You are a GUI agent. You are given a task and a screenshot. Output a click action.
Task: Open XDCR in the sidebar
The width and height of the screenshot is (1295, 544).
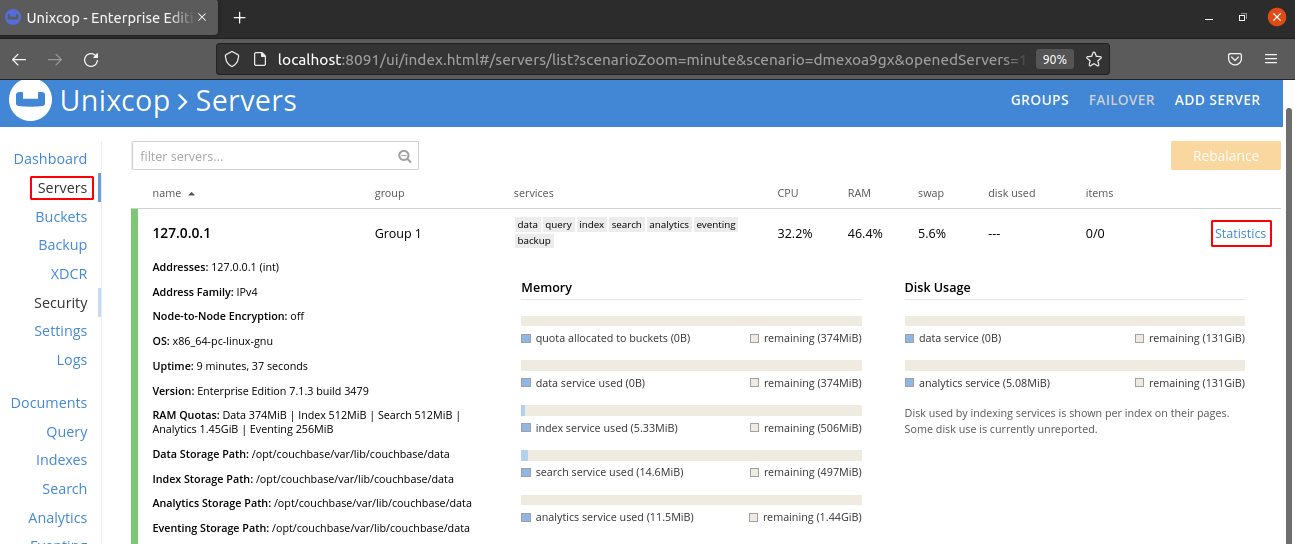coord(69,274)
